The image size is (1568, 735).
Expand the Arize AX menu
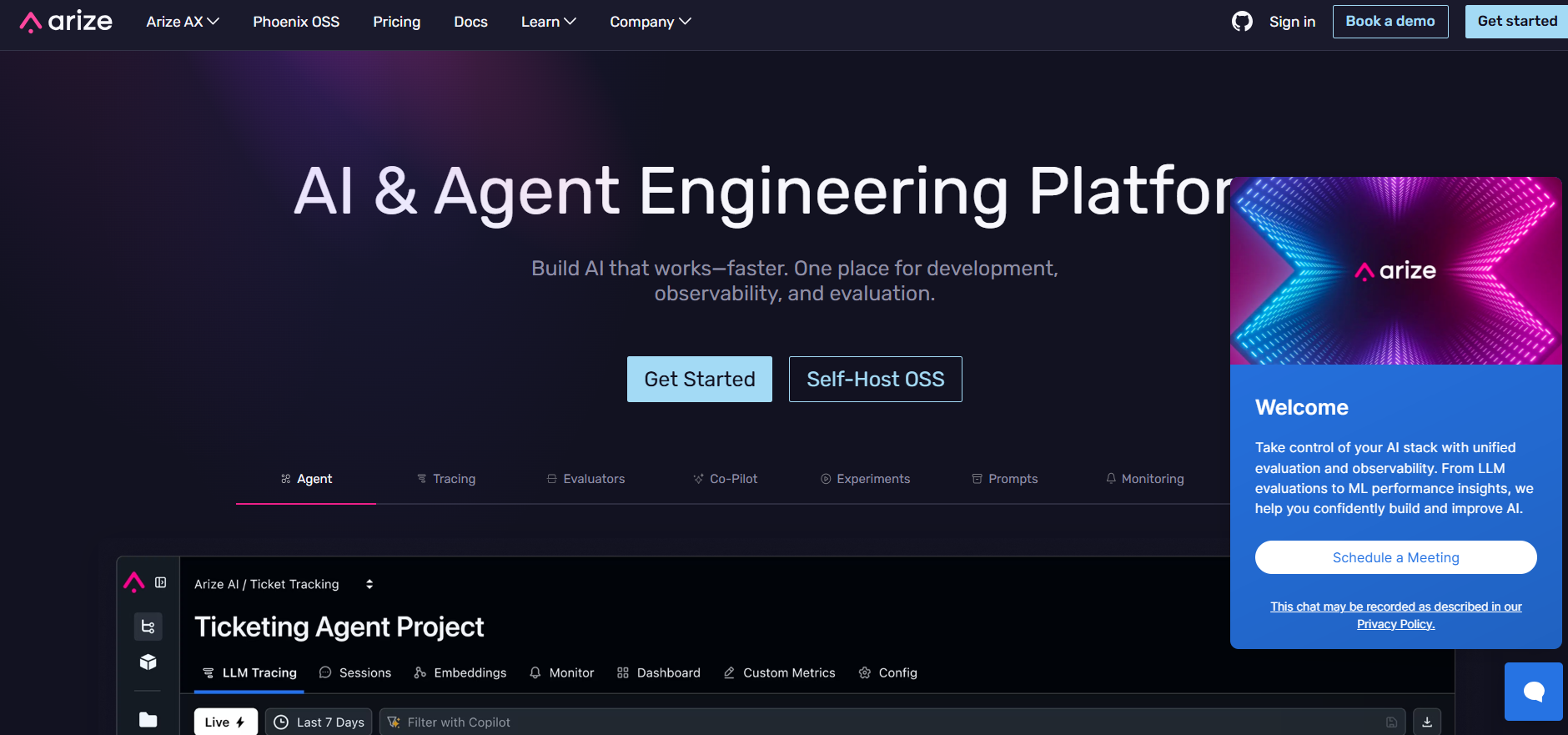pyautogui.click(x=183, y=22)
